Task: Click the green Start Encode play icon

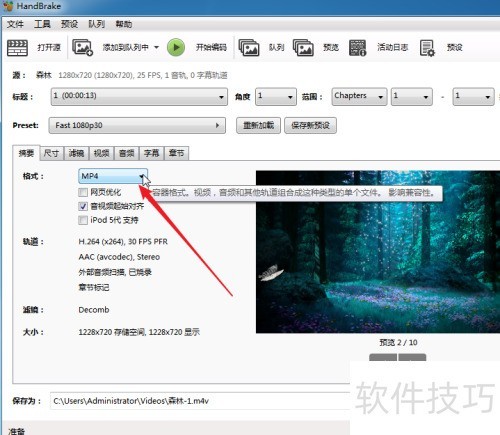Action: [x=176, y=47]
